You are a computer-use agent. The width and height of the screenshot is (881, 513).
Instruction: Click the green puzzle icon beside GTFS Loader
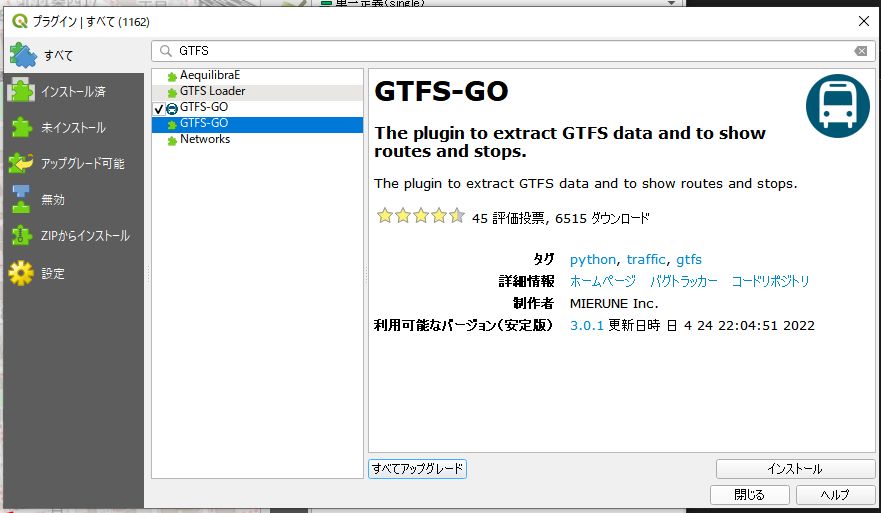tap(172, 92)
